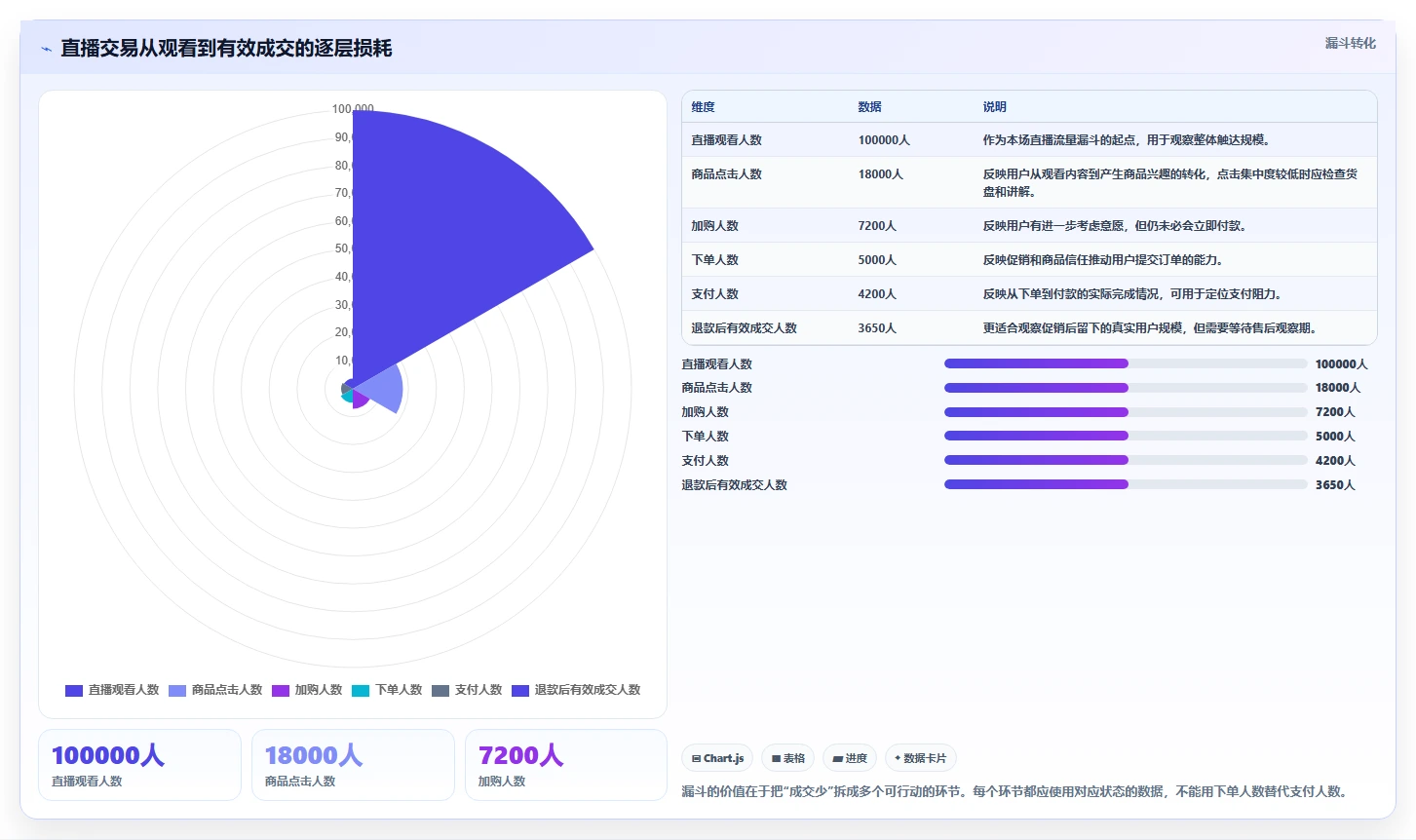Screen dimensions: 1416x840
Task: Click the 表格 tag chip
Action: (x=788, y=758)
